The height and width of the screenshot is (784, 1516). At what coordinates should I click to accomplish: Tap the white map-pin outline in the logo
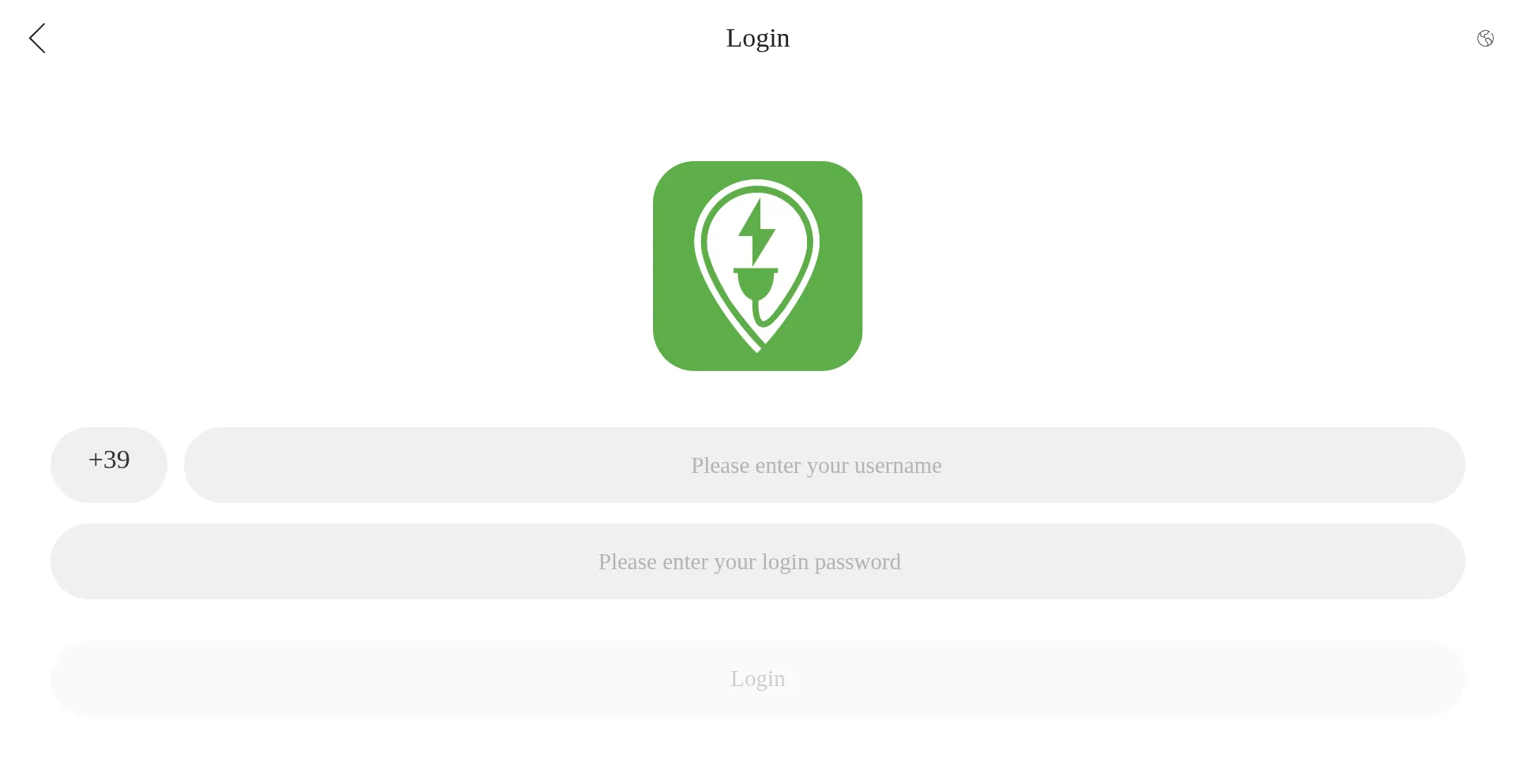pos(756,265)
